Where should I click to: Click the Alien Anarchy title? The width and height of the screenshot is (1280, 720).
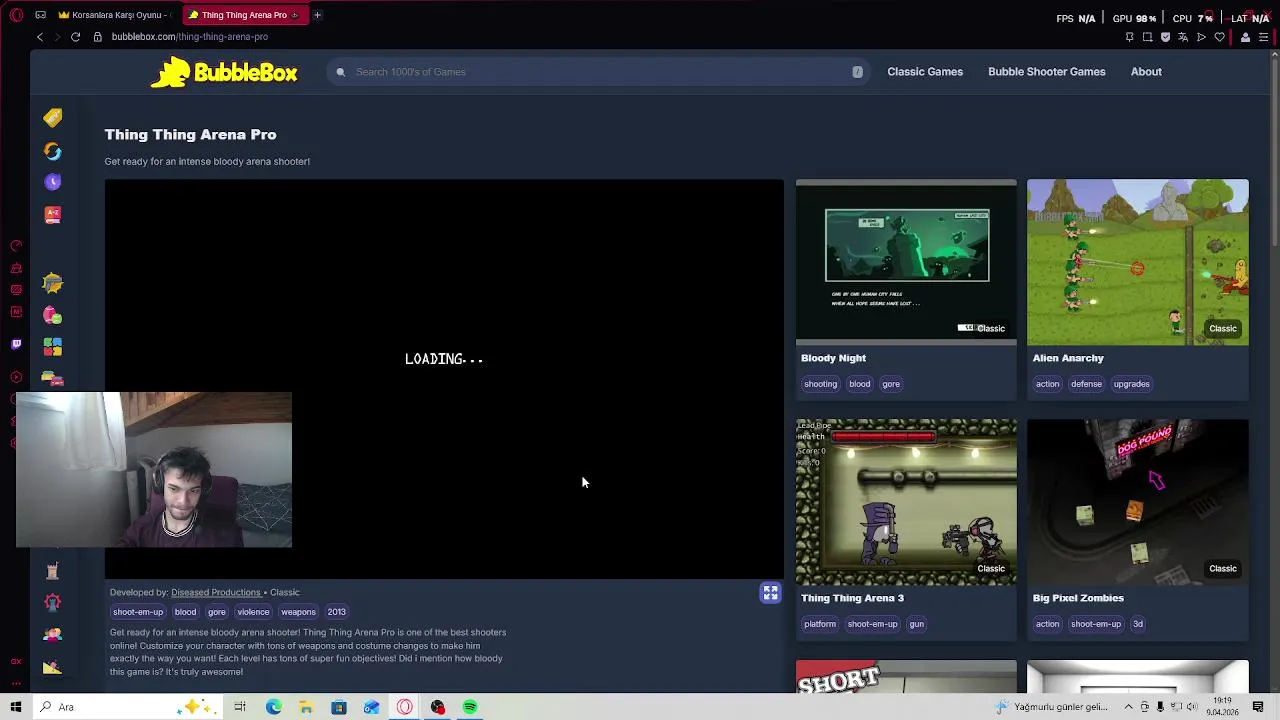point(1068,358)
